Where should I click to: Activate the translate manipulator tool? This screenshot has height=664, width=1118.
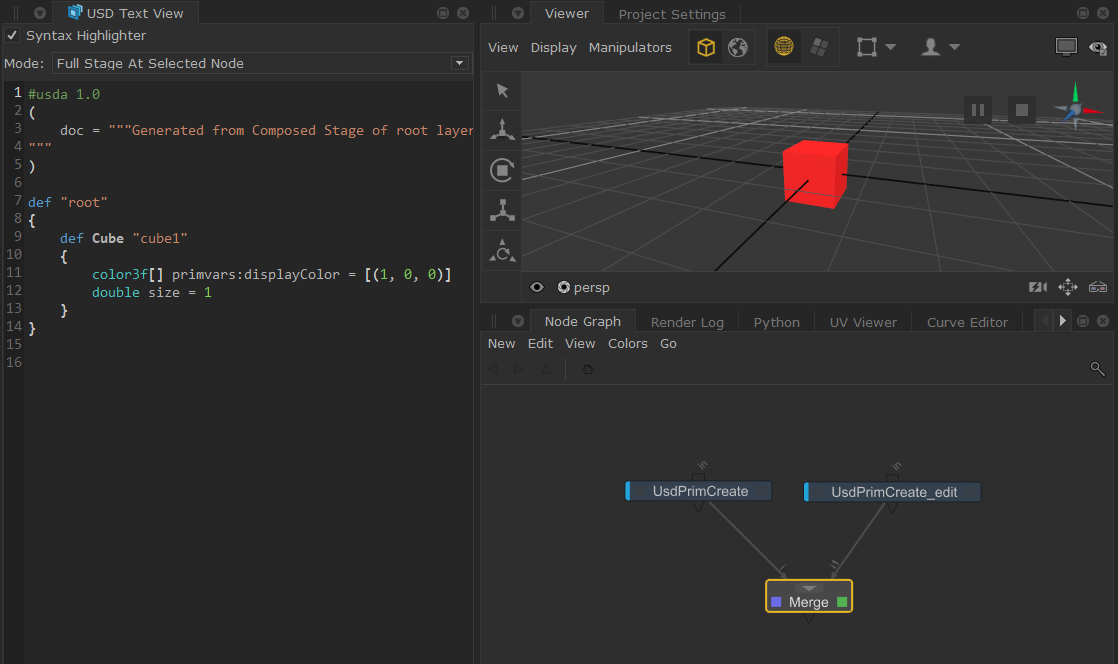coord(502,130)
